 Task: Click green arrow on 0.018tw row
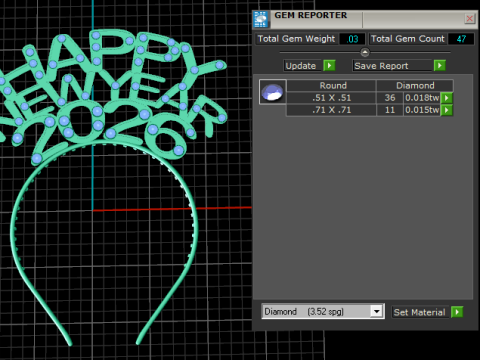click(x=447, y=98)
